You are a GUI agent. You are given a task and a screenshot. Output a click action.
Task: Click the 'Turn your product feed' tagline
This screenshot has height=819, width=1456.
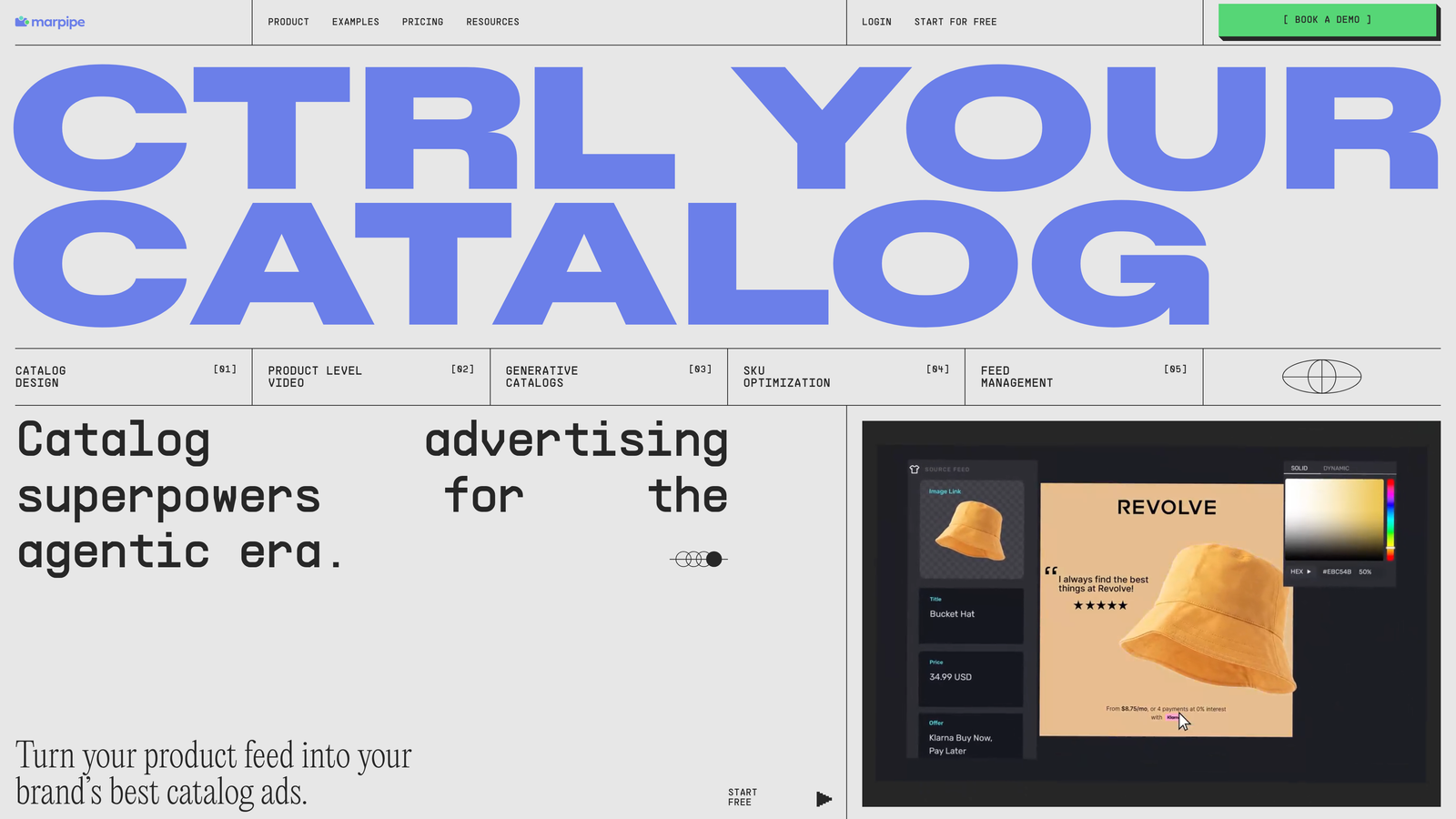pyautogui.click(x=214, y=773)
